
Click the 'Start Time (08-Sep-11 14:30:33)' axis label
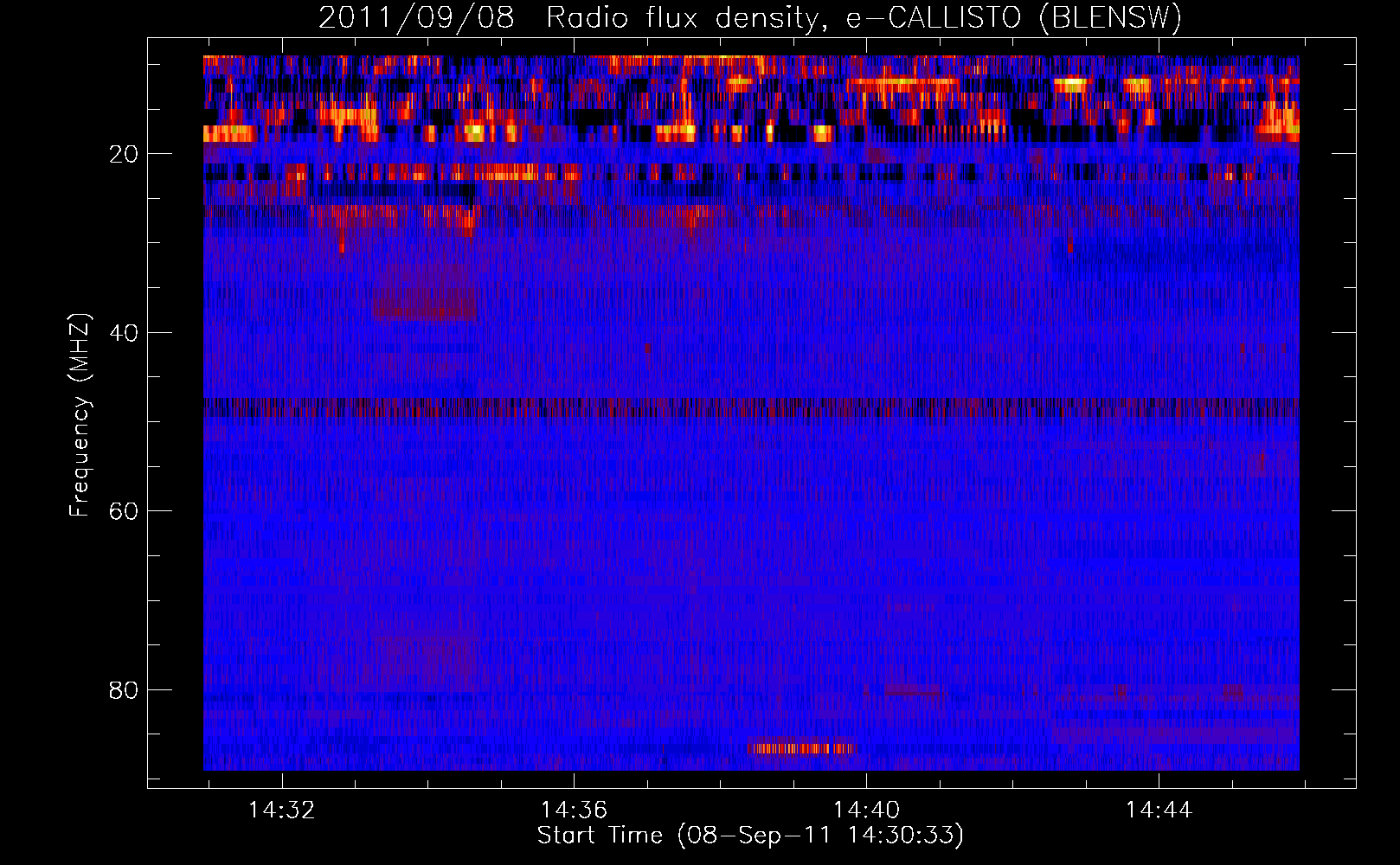tap(750, 836)
